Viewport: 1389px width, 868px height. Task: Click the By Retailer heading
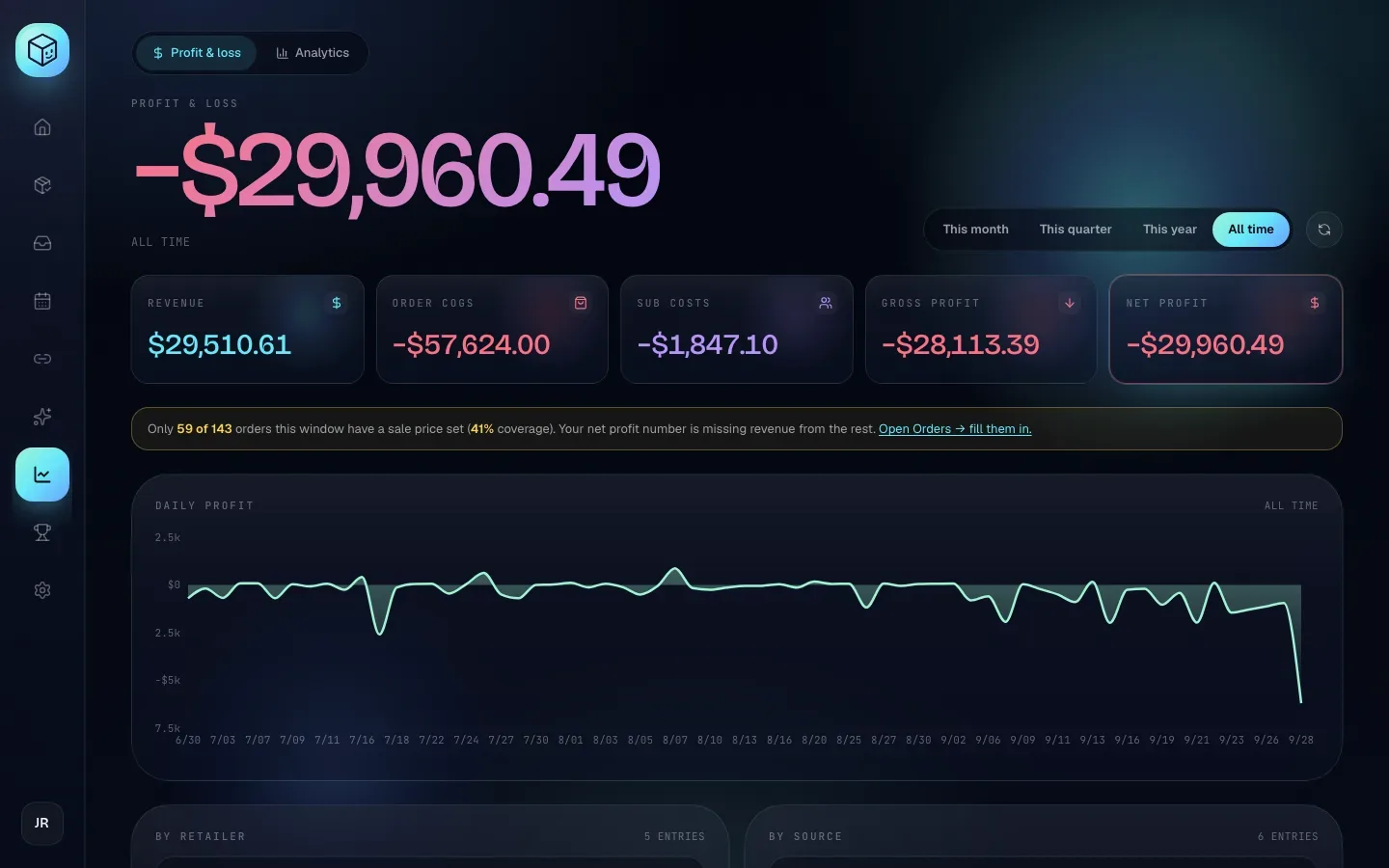(x=201, y=836)
